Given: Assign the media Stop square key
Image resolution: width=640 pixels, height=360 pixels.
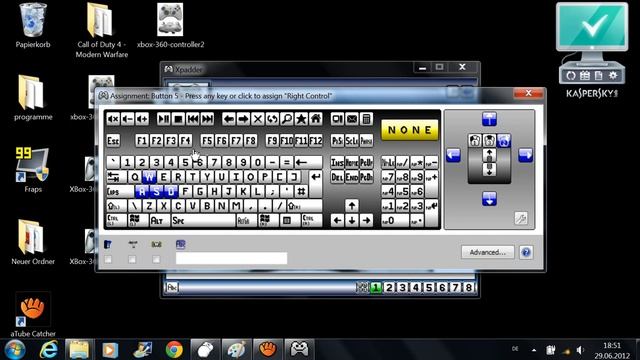Looking at the screenshot, I should [178, 119].
